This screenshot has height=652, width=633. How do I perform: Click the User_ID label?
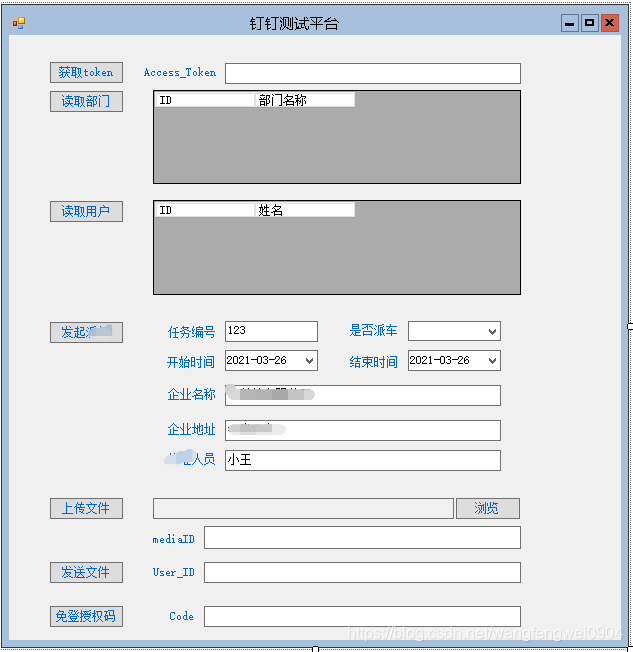[x=173, y=573]
